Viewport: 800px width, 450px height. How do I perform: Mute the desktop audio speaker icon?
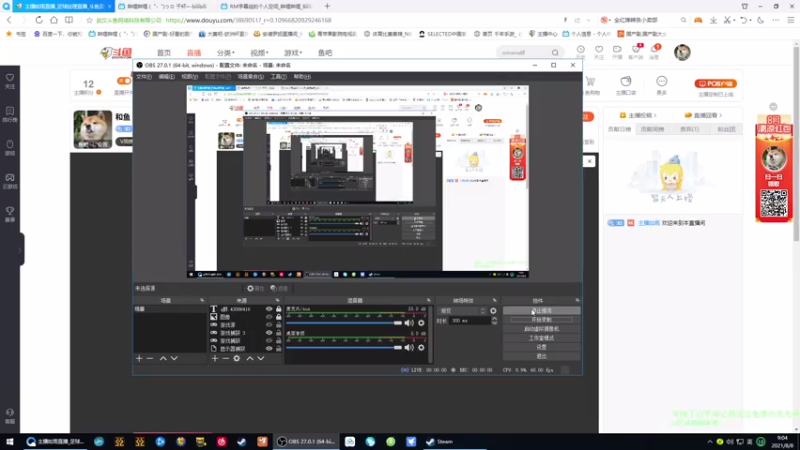click(x=409, y=347)
